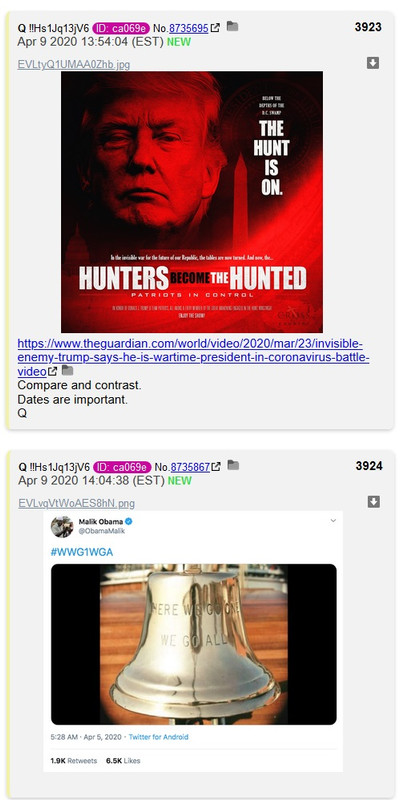This screenshot has width=412, height=800.
Task: Open post number link 8735695
Action: [x=189, y=29]
